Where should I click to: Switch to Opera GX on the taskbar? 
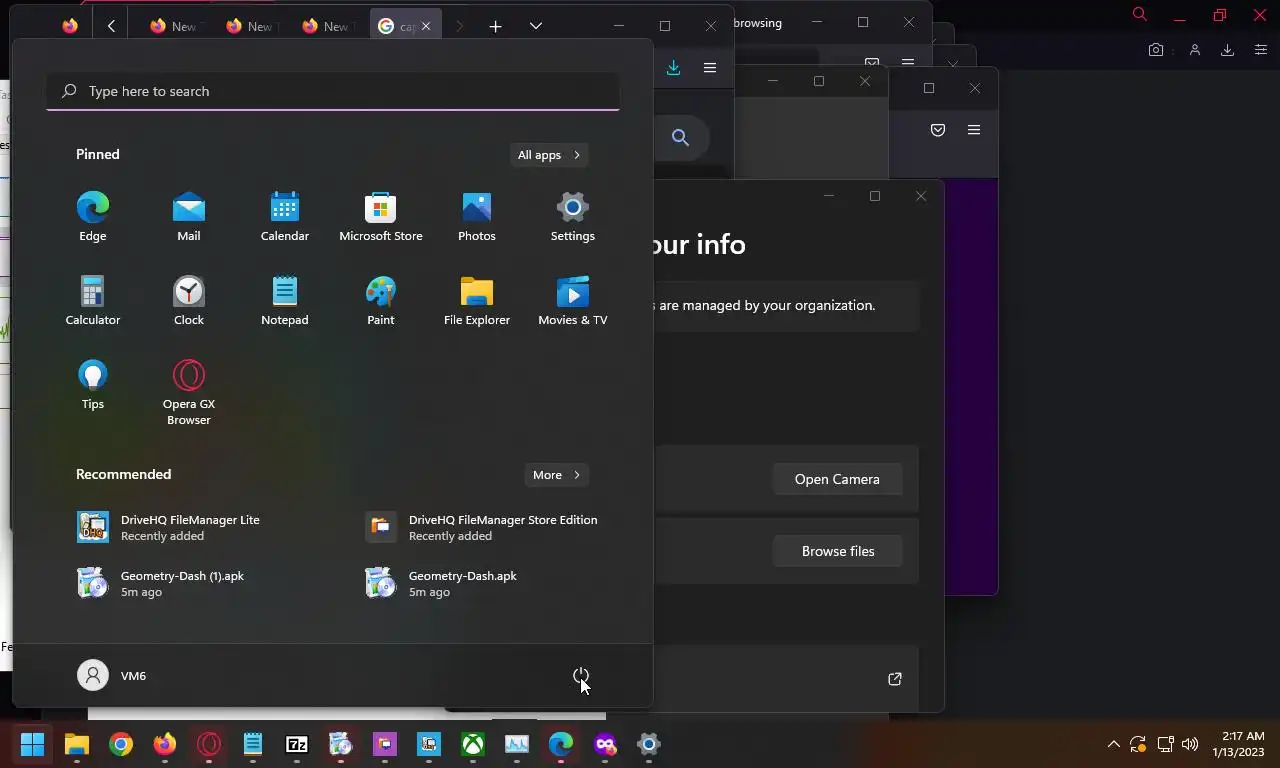pyautogui.click(x=209, y=744)
